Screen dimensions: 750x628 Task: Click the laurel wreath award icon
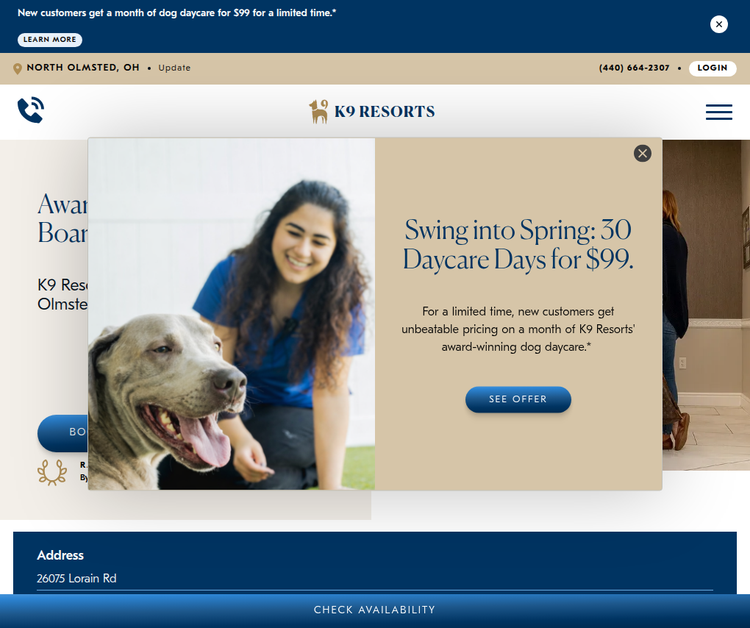[x=52, y=472]
